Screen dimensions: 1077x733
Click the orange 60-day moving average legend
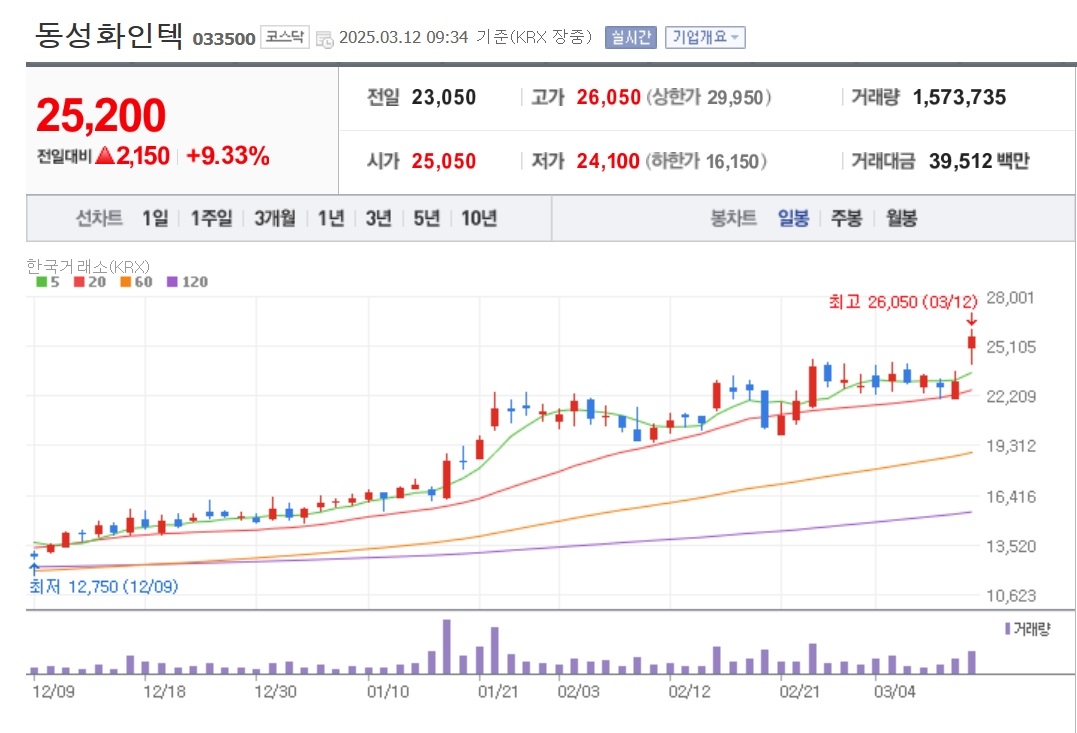click(126, 282)
